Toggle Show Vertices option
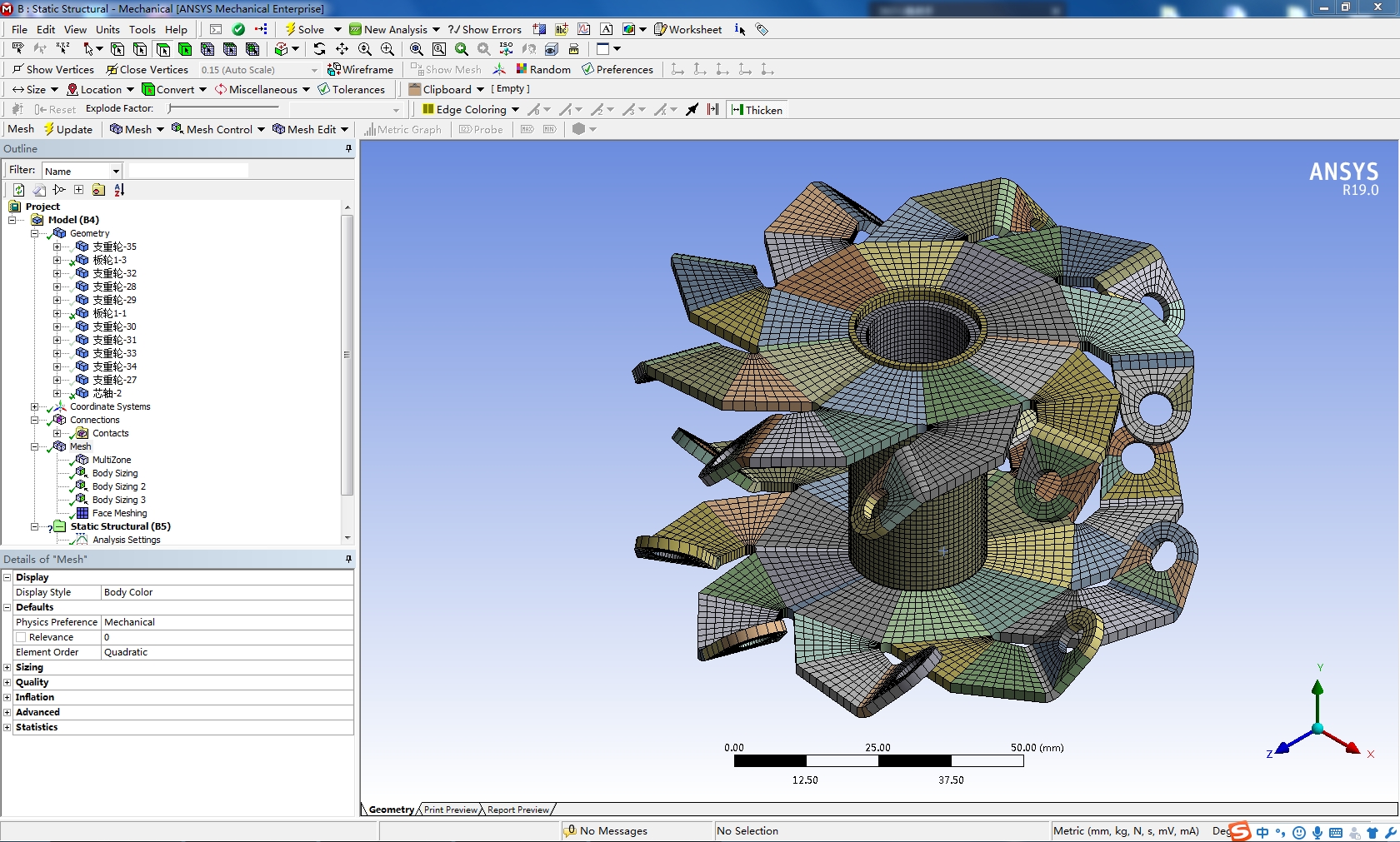The height and width of the screenshot is (842, 1400). pyautogui.click(x=53, y=69)
